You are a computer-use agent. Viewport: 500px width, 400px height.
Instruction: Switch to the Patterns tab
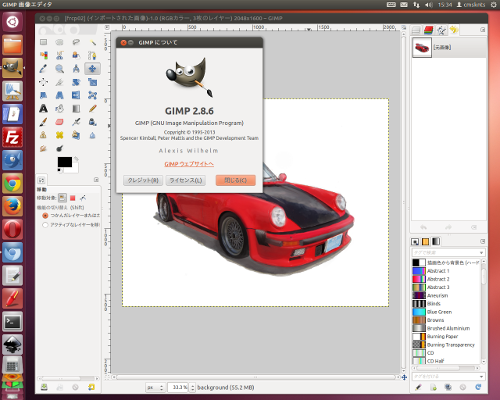pyautogui.click(x=426, y=241)
